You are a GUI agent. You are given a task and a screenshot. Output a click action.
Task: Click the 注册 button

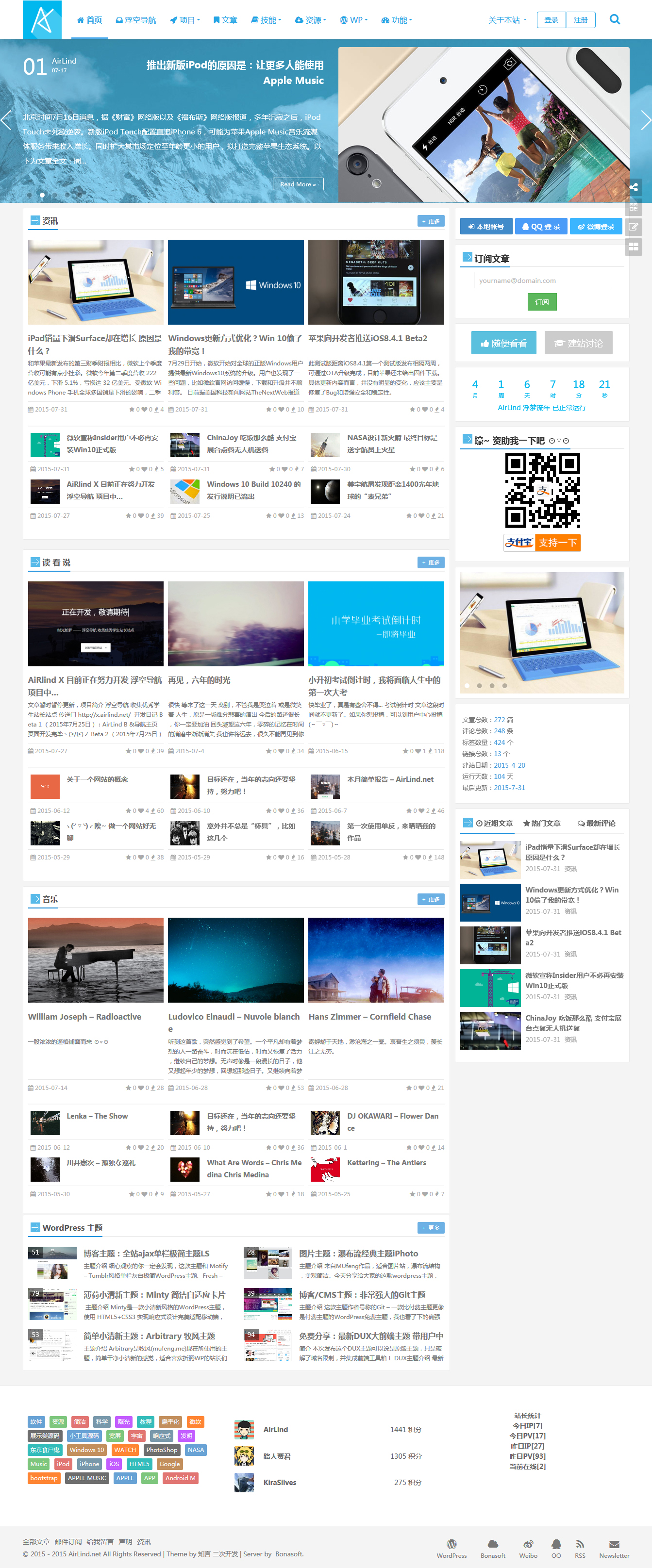[x=581, y=20]
